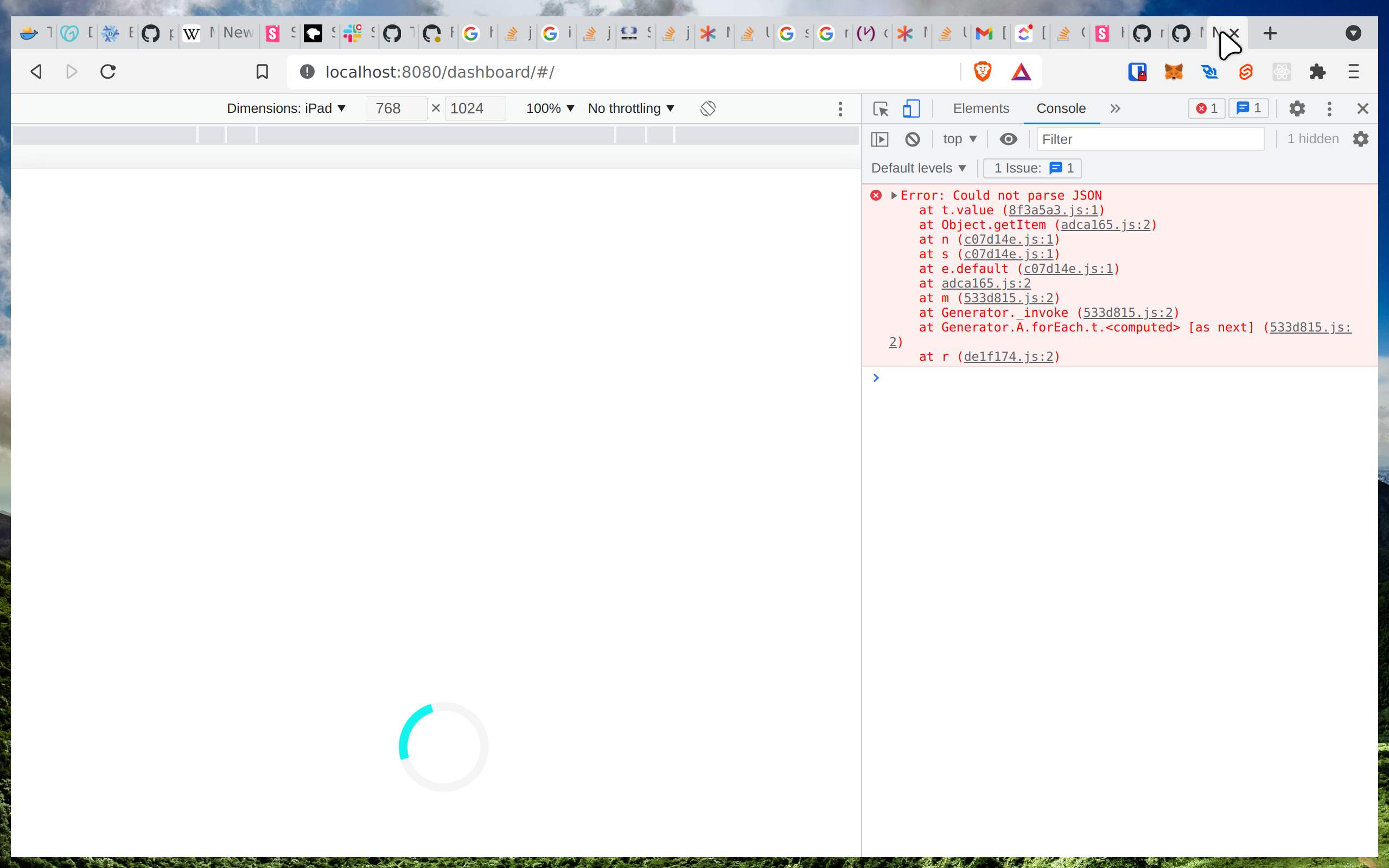Reload the current page
Screen dimensions: 1389x868
(109, 72)
